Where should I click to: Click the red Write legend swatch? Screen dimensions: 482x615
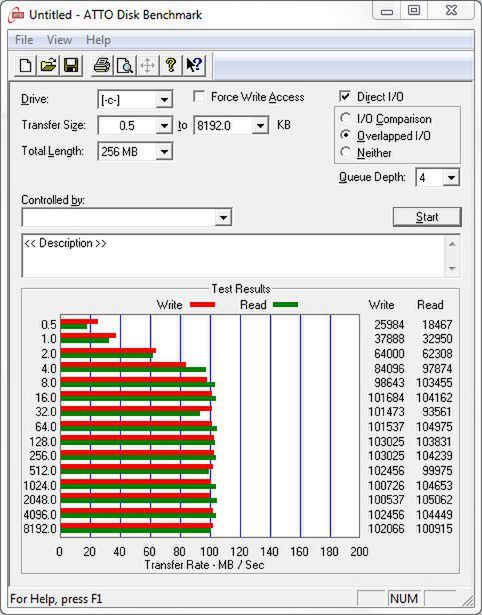pos(202,305)
